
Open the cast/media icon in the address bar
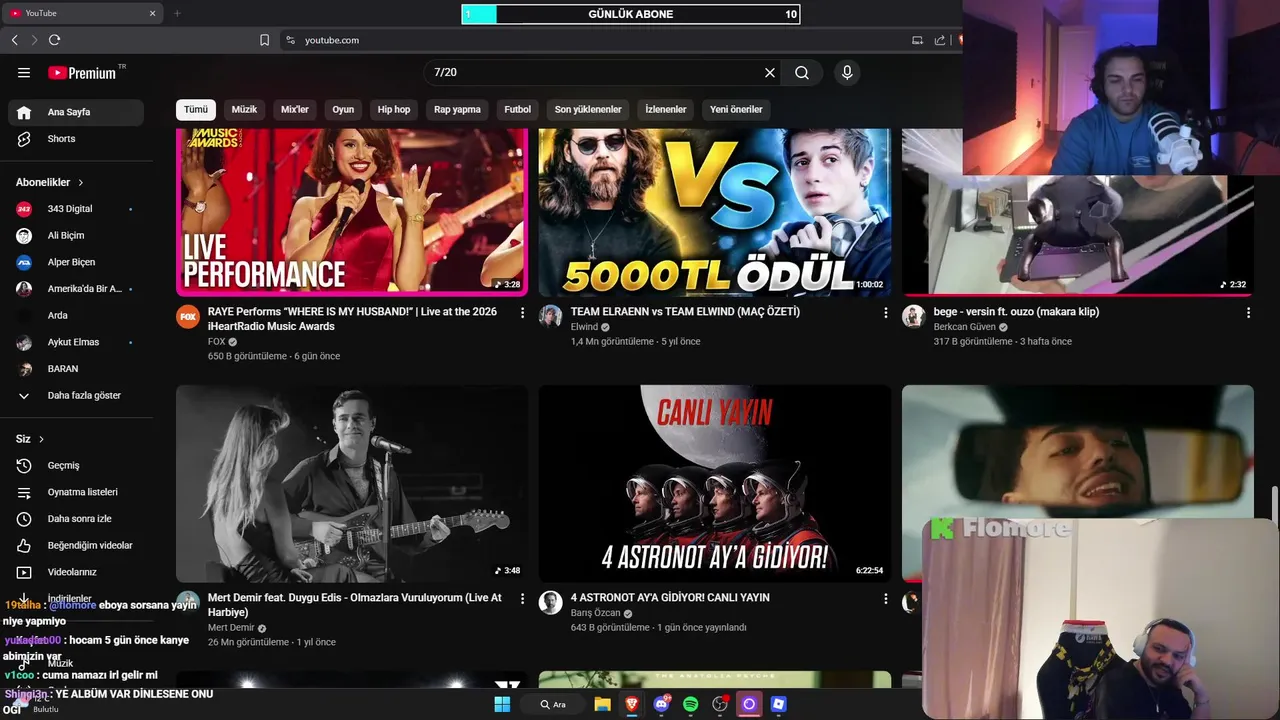[917, 40]
